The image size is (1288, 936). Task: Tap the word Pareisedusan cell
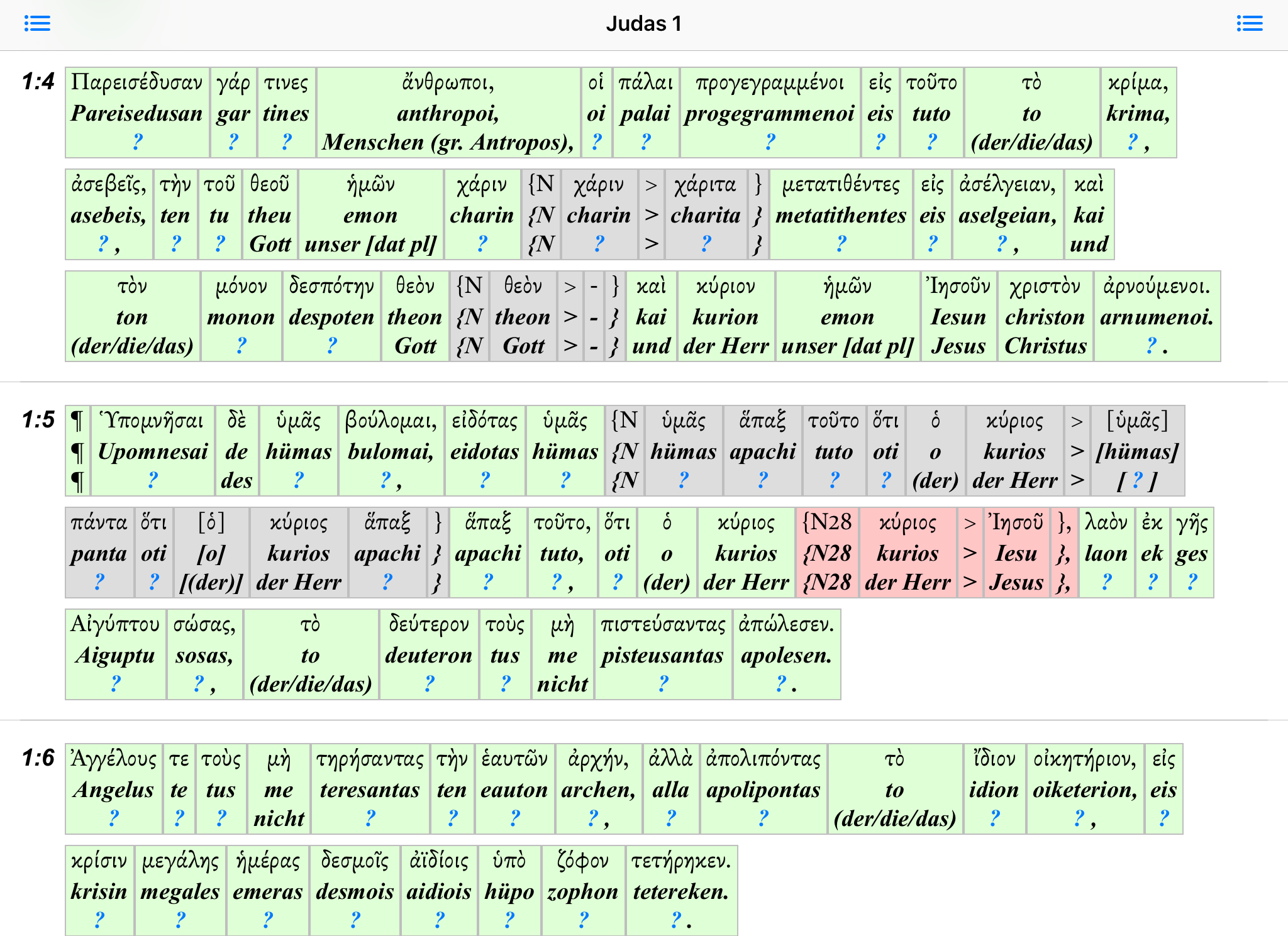click(136, 113)
